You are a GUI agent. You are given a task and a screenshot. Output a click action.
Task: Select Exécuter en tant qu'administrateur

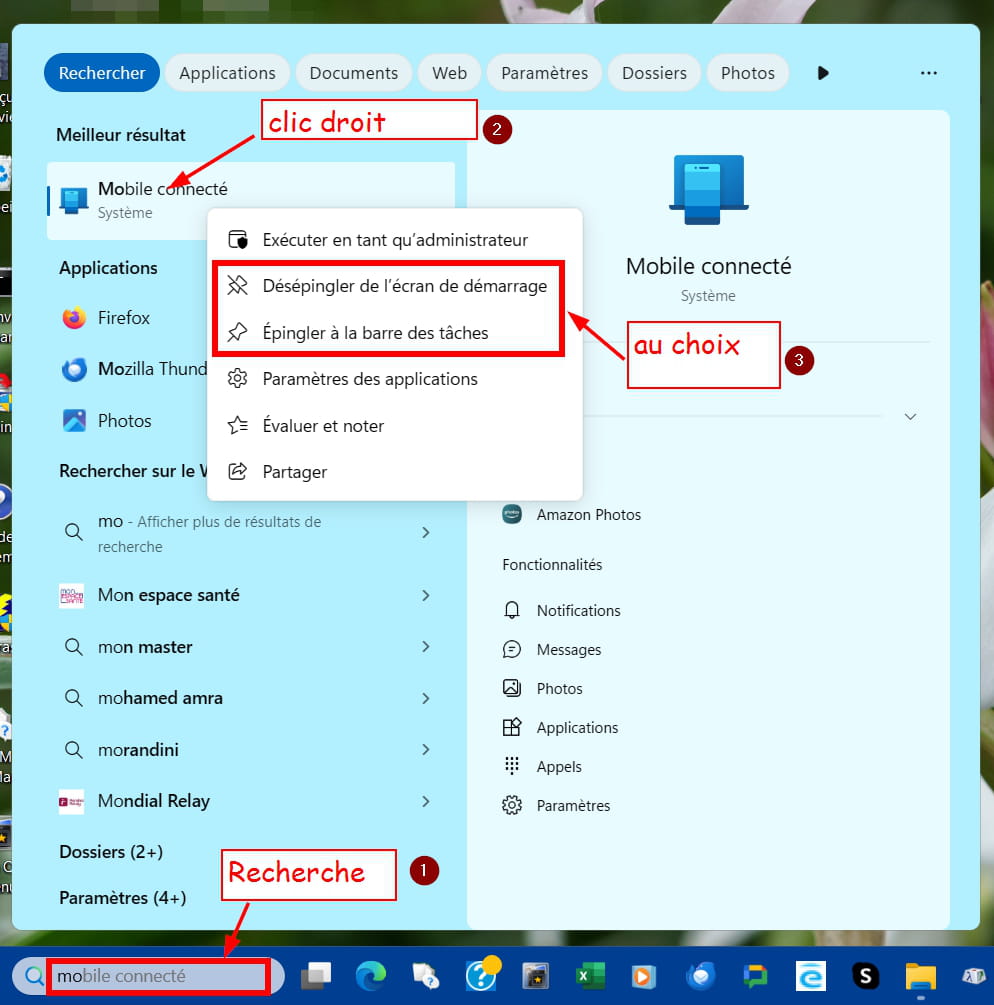pyautogui.click(x=394, y=240)
